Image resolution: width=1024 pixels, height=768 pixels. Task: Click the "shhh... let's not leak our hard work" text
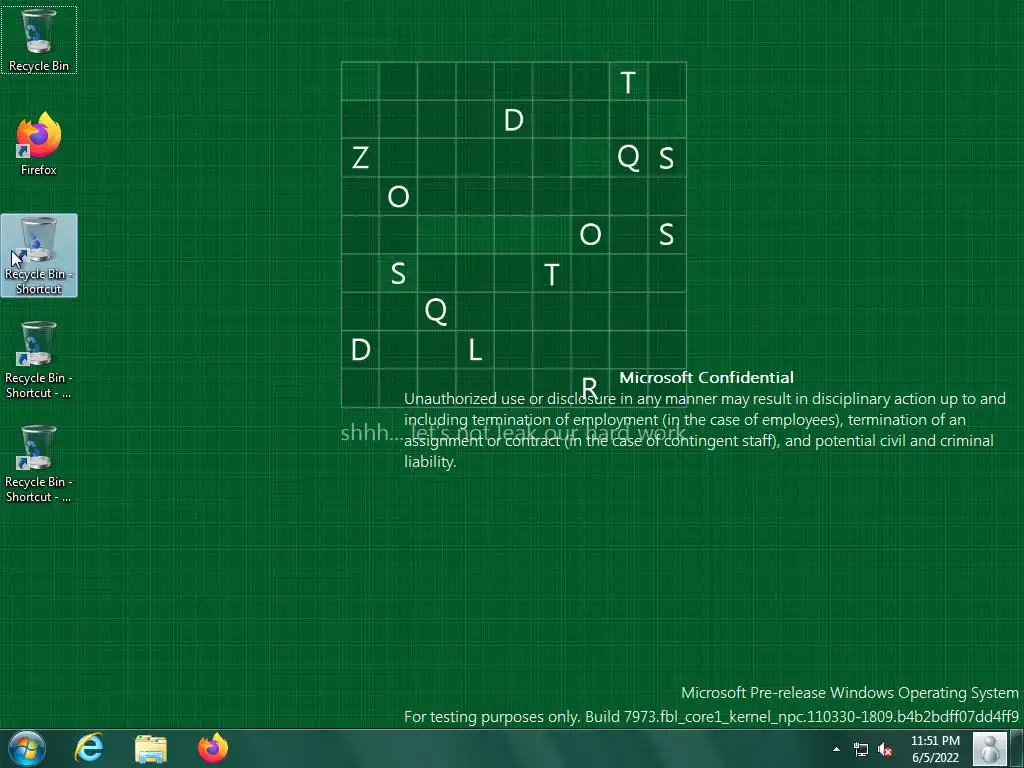point(513,432)
